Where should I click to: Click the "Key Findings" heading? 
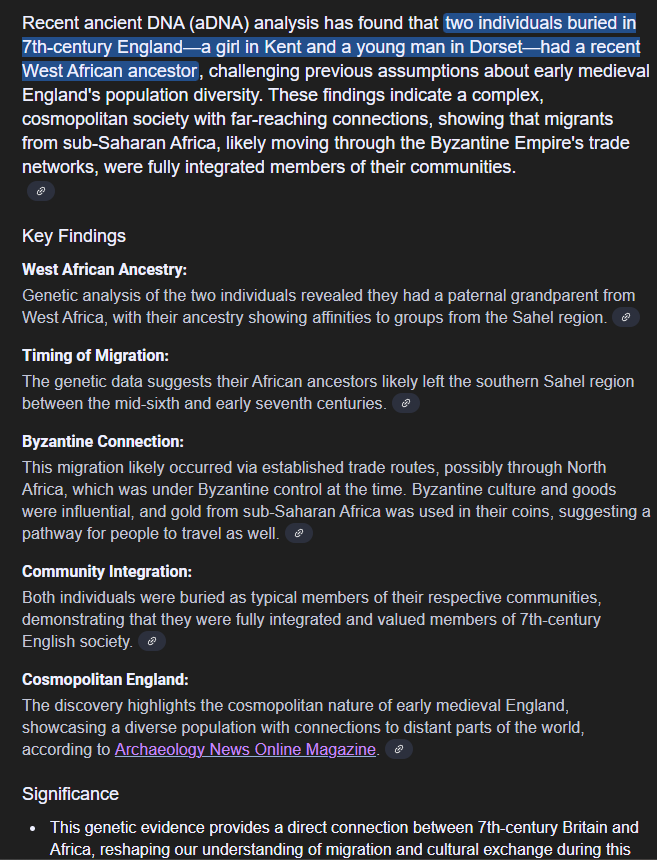[x=74, y=236]
